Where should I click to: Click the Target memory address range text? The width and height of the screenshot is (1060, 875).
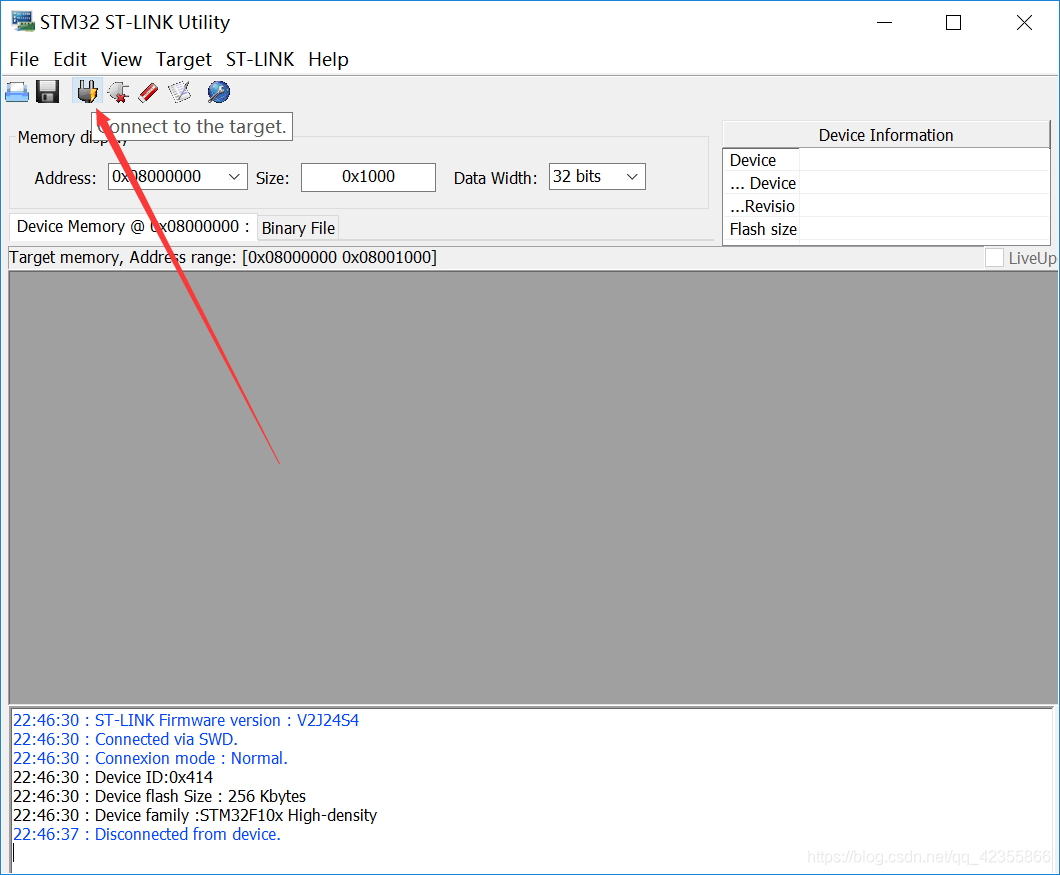(x=223, y=258)
